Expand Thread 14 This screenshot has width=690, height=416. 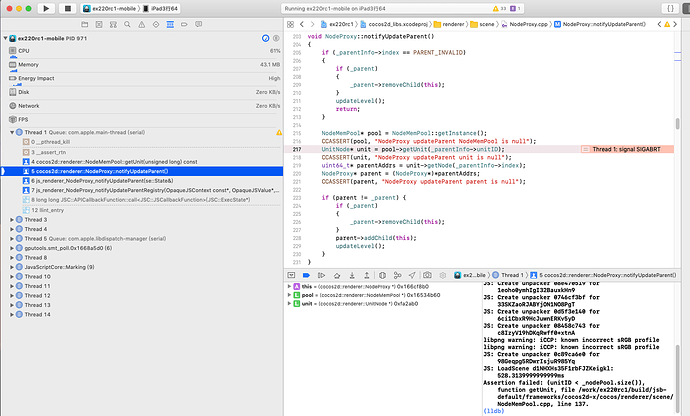coord(12,315)
